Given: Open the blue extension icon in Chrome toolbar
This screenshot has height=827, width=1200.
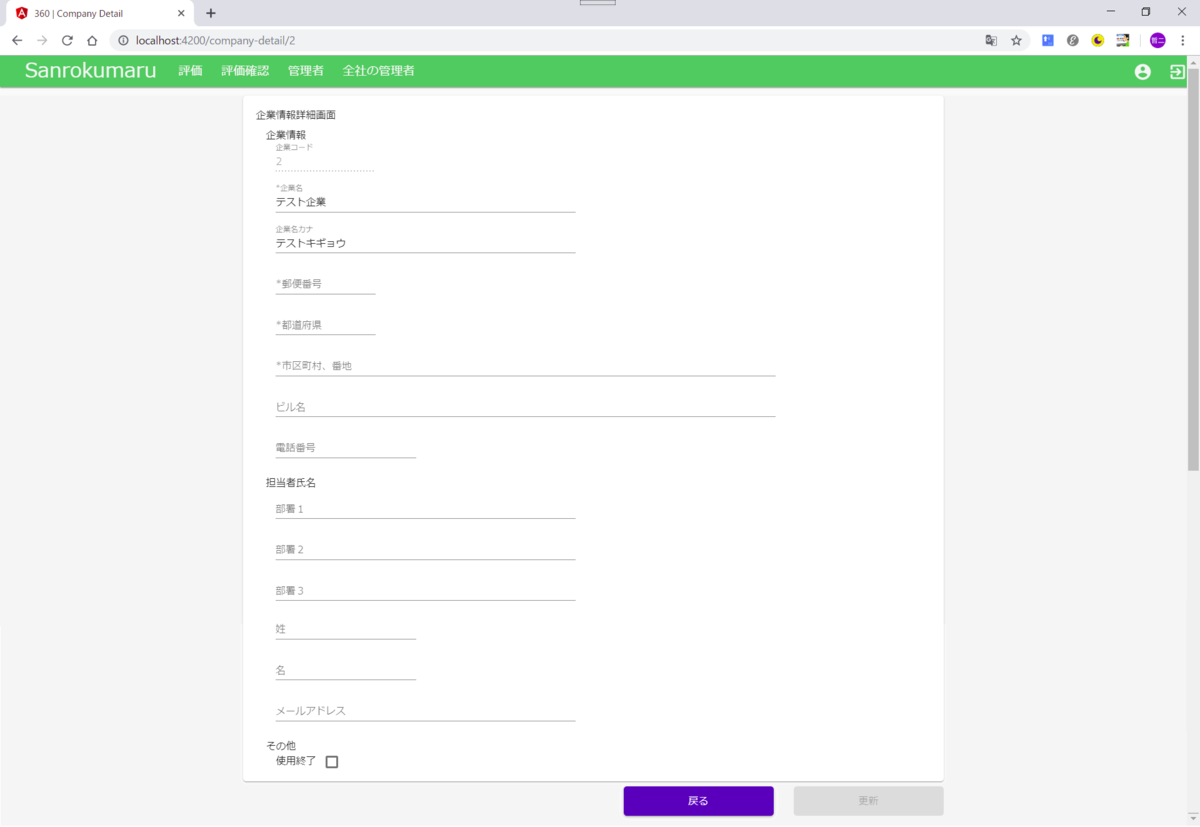Looking at the screenshot, I should [1048, 41].
